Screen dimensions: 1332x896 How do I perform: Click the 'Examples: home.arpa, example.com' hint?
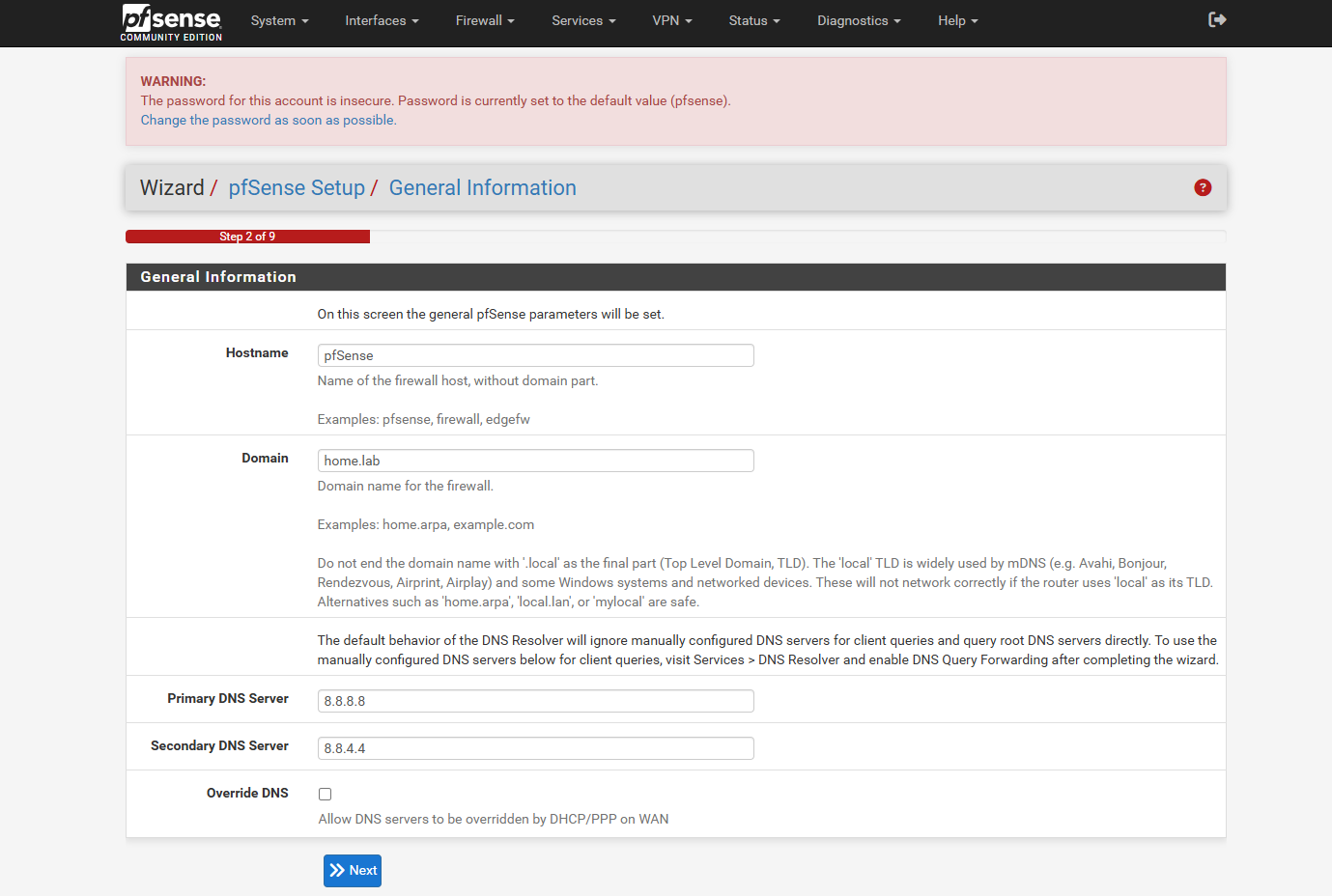click(426, 524)
